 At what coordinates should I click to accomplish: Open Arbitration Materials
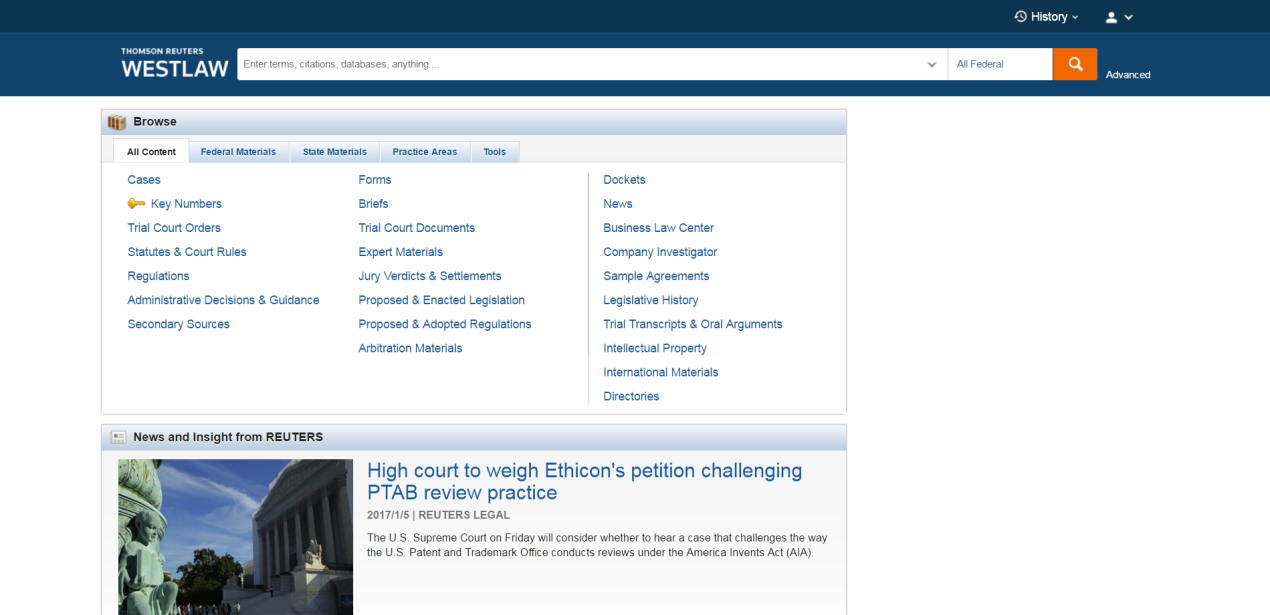tap(410, 348)
